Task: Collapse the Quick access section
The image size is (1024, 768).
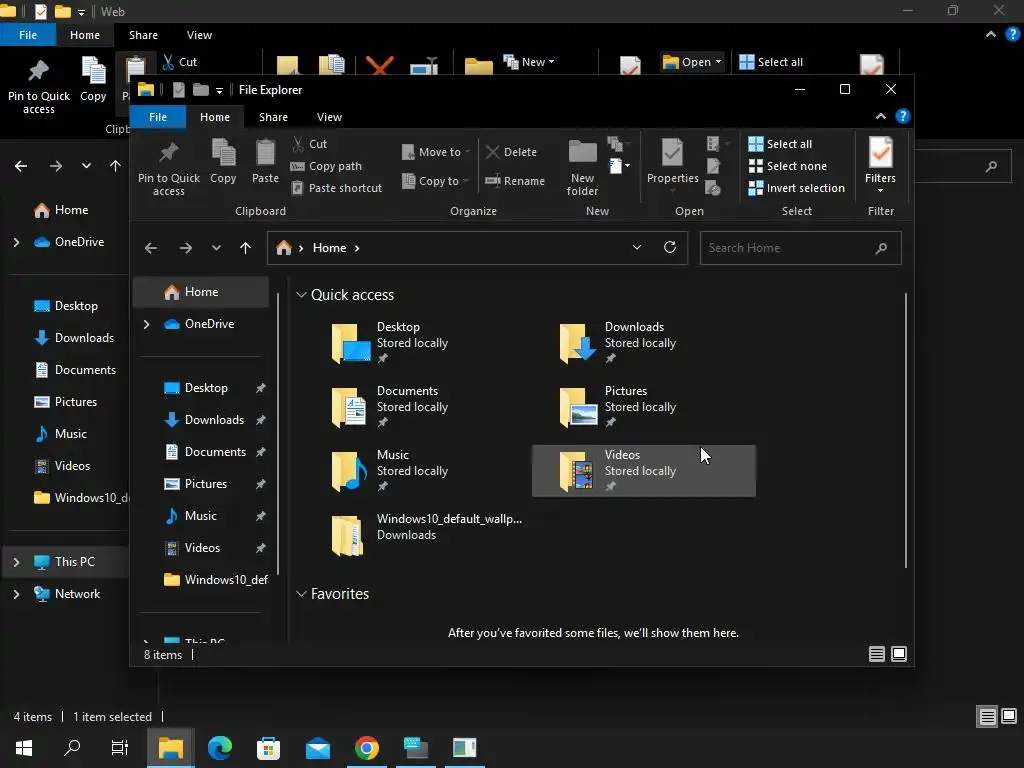Action: pyautogui.click(x=301, y=295)
